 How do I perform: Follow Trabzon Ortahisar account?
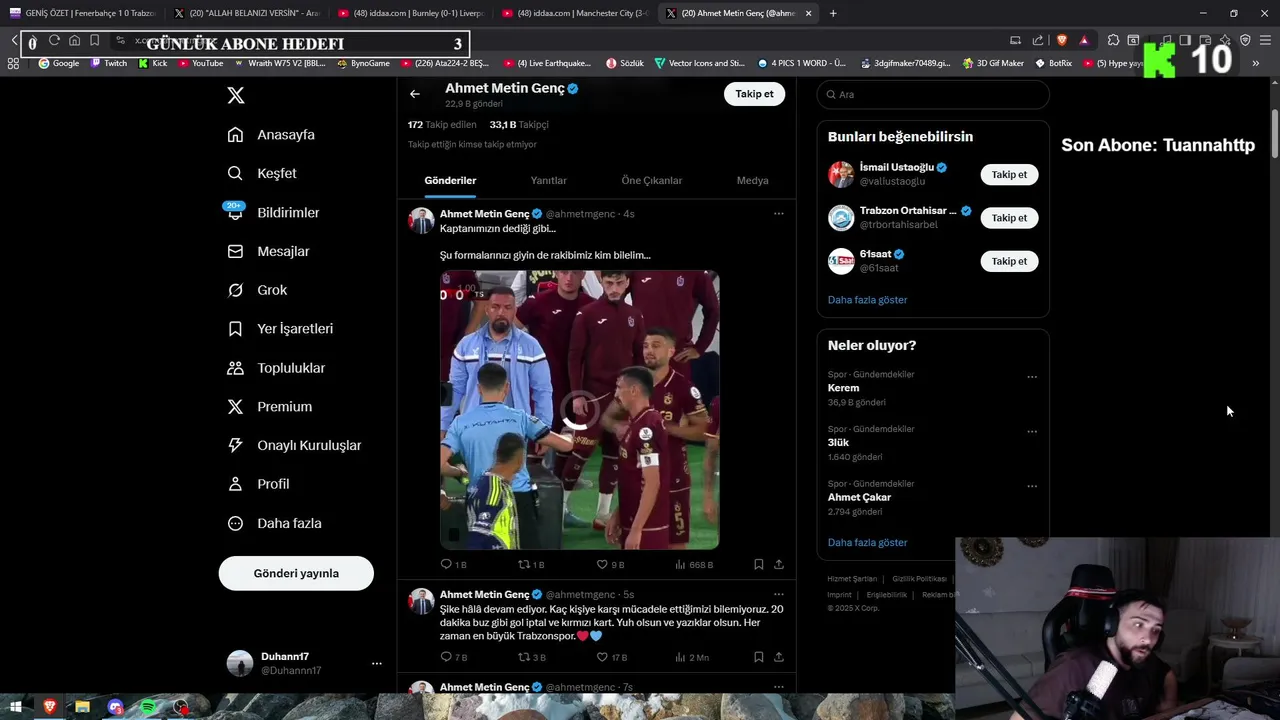(x=1009, y=218)
